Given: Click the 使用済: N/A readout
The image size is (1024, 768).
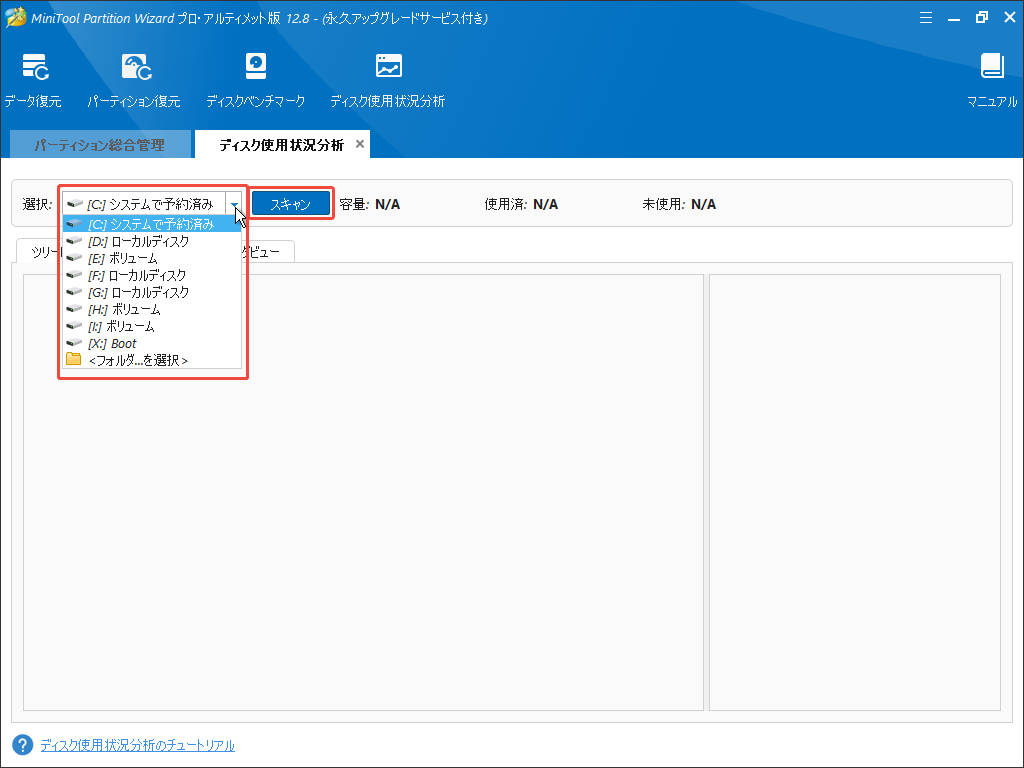Looking at the screenshot, I should 521,204.
